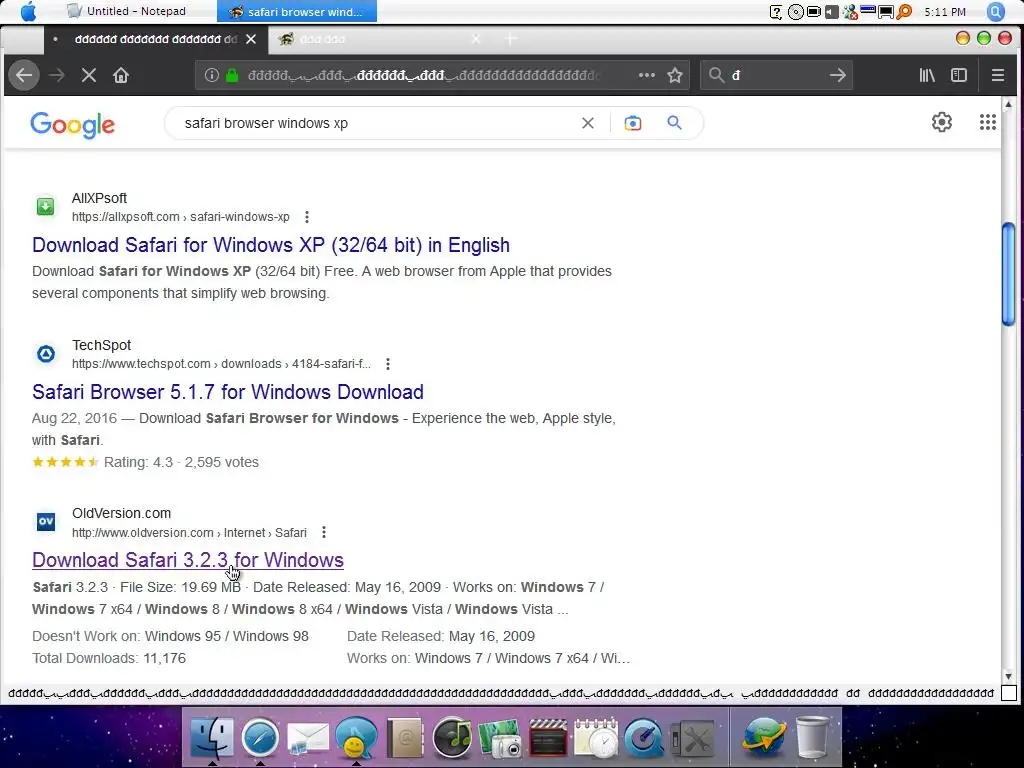Open Download Safari 3.2.3 for Windows link
This screenshot has width=1024, height=768.
point(188,560)
